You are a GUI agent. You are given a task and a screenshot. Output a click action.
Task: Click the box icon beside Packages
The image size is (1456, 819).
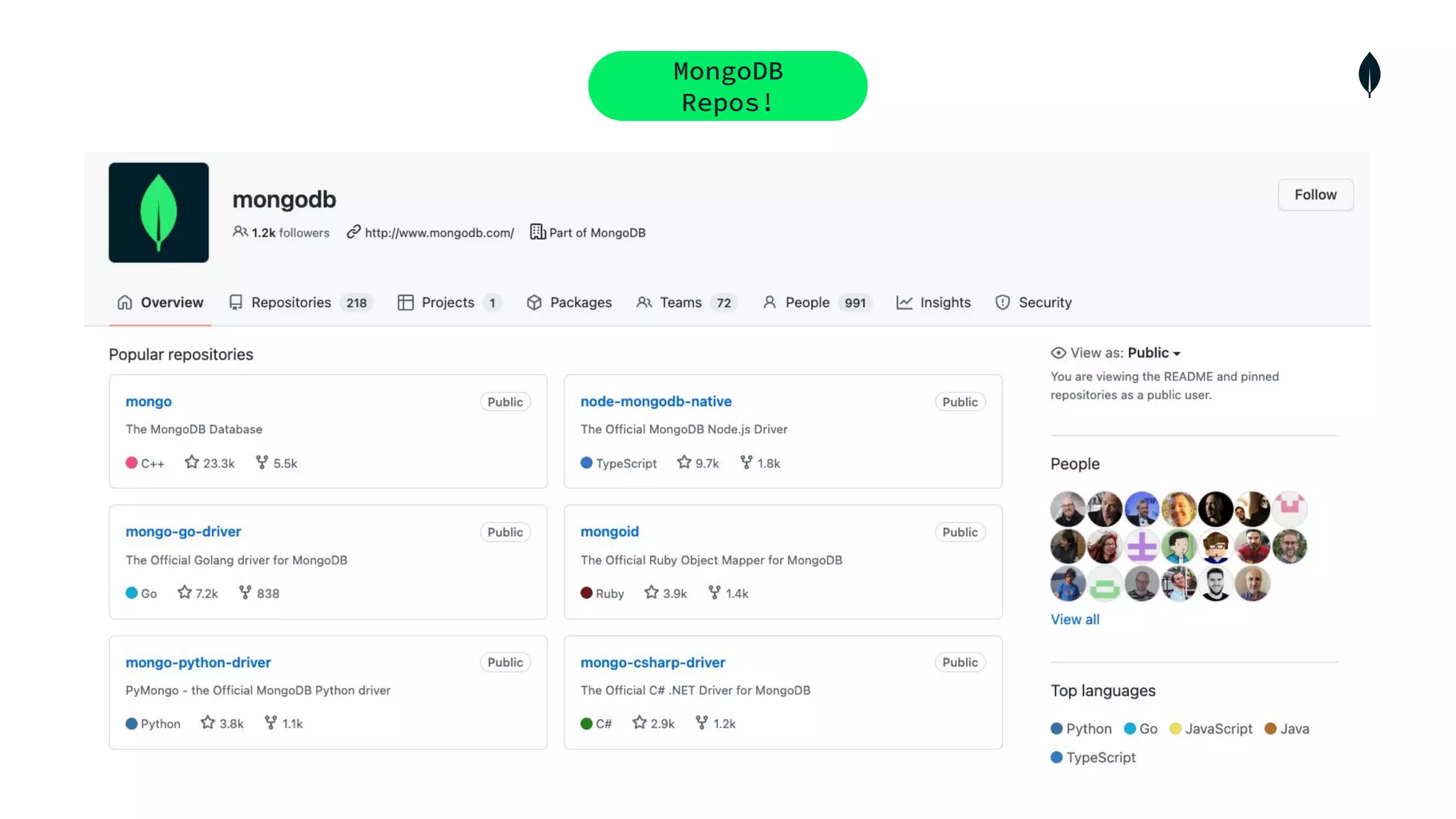point(534,302)
